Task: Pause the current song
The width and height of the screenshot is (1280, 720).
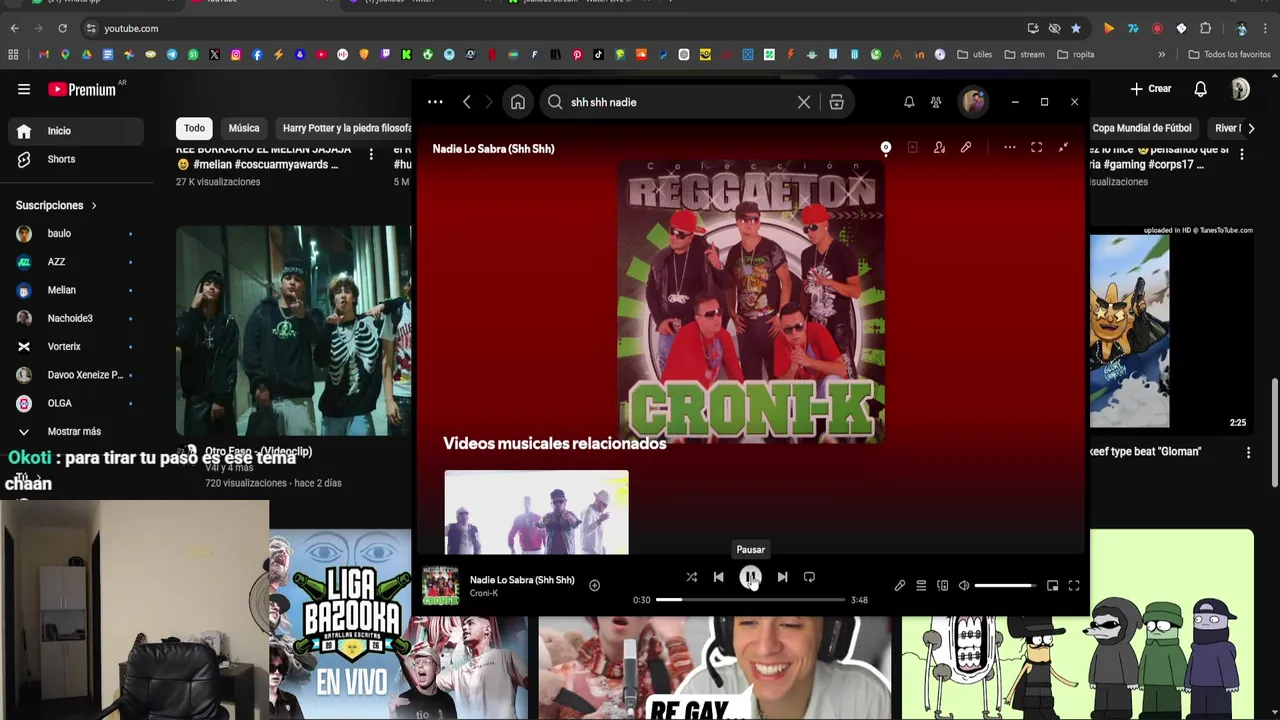Action: [x=750, y=577]
